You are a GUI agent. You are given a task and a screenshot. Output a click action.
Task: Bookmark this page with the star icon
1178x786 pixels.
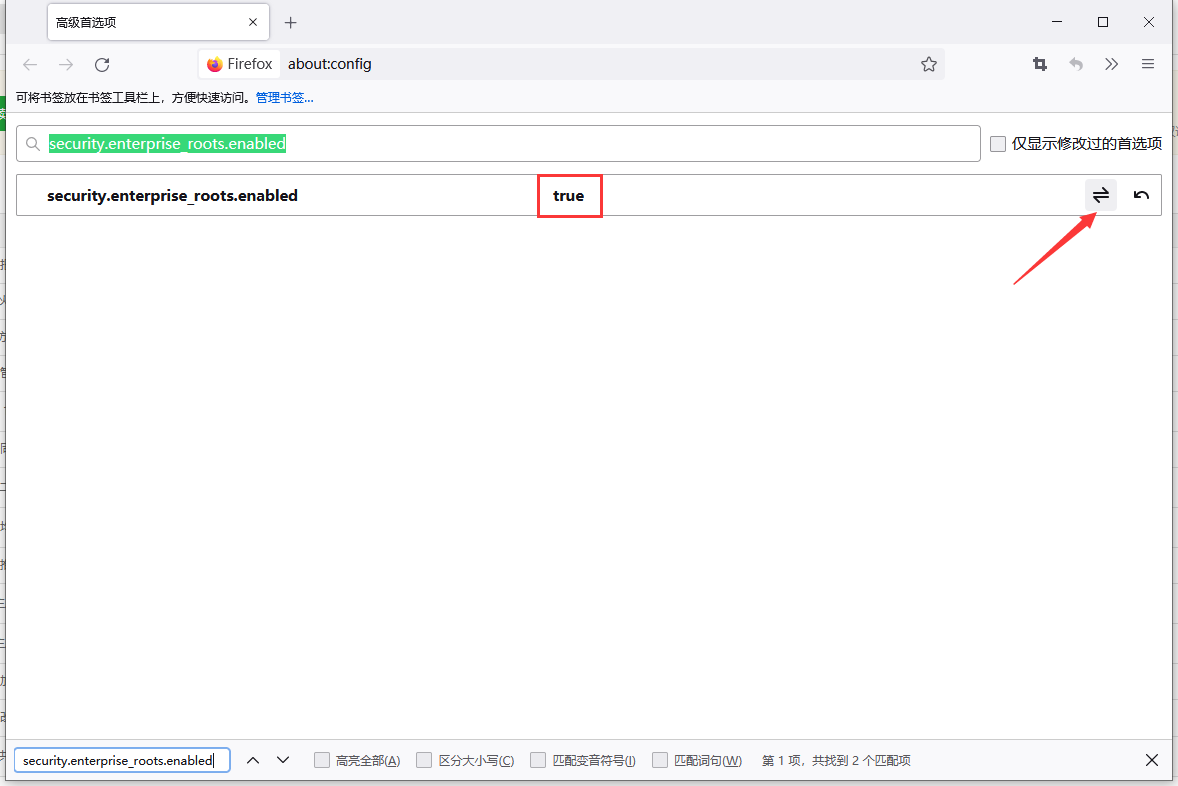click(x=928, y=63)
